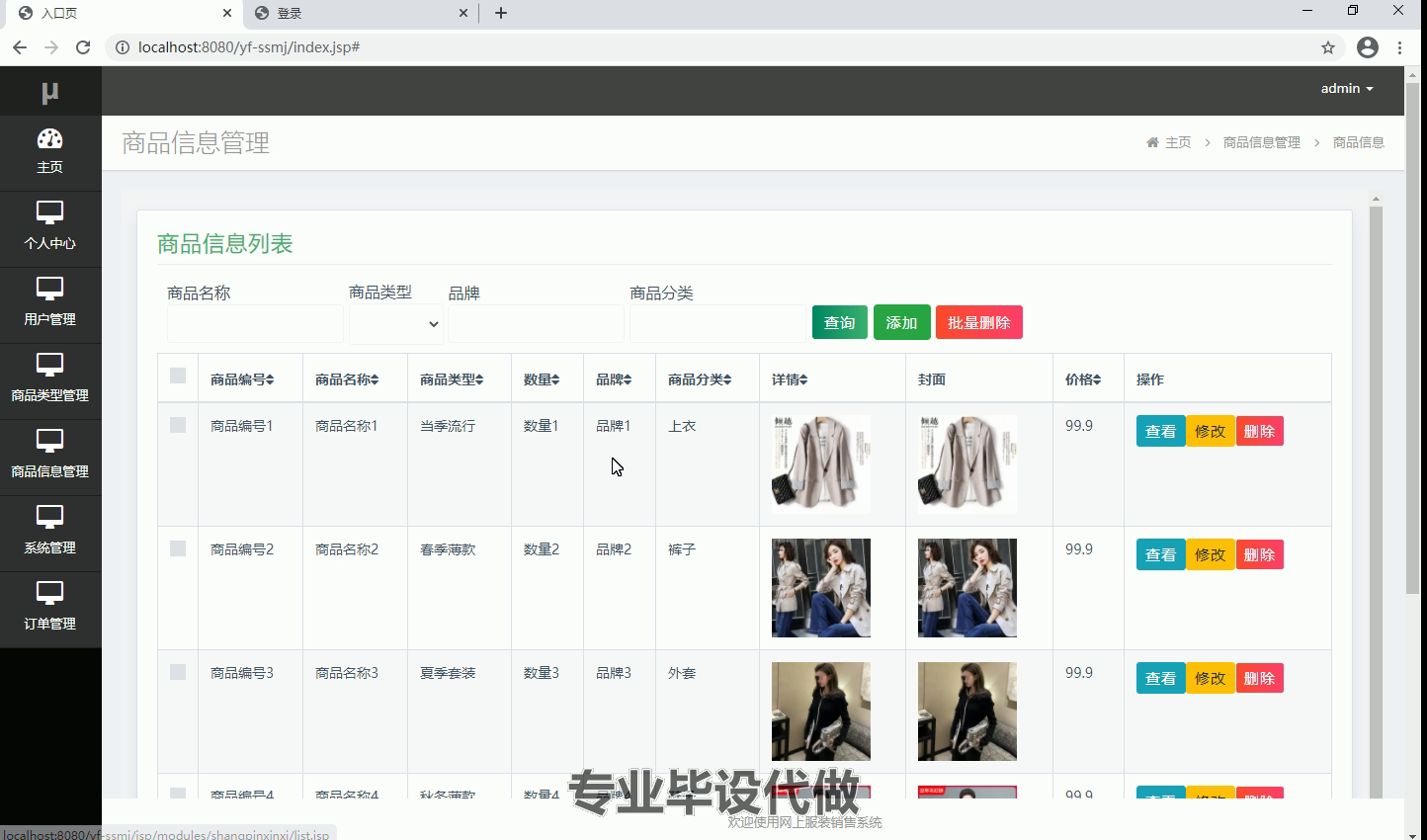Open 订单管理 in the sidebar
The width and height of the screenshot is (1427, 840).
coord(49,609)
